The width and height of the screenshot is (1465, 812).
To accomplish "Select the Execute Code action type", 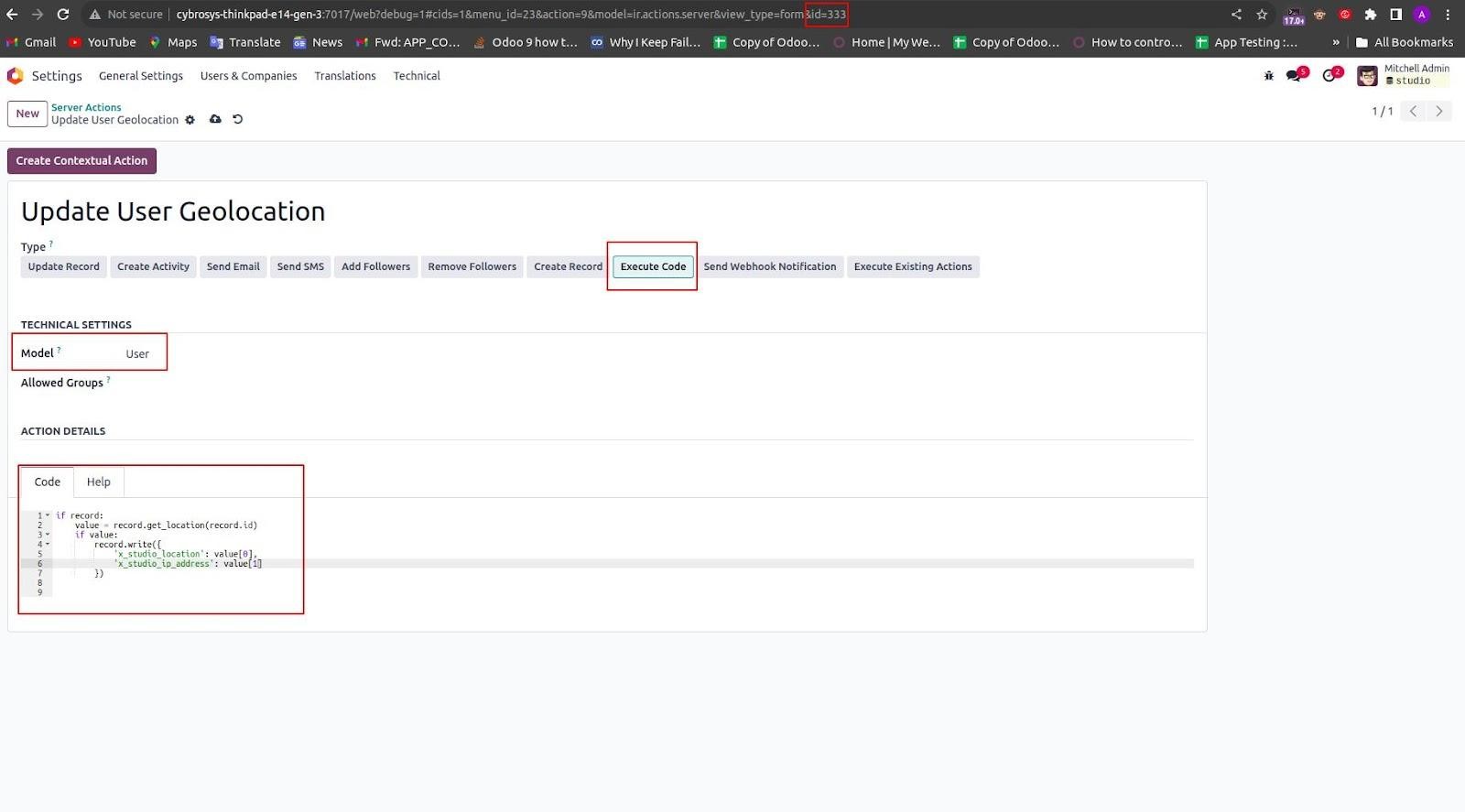I will (653, 266).
